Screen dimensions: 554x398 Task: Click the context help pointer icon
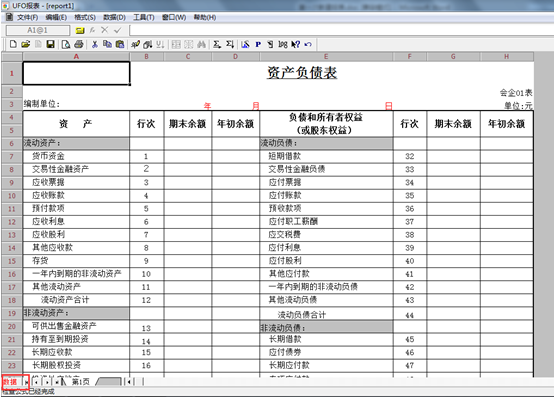(295, 44)
